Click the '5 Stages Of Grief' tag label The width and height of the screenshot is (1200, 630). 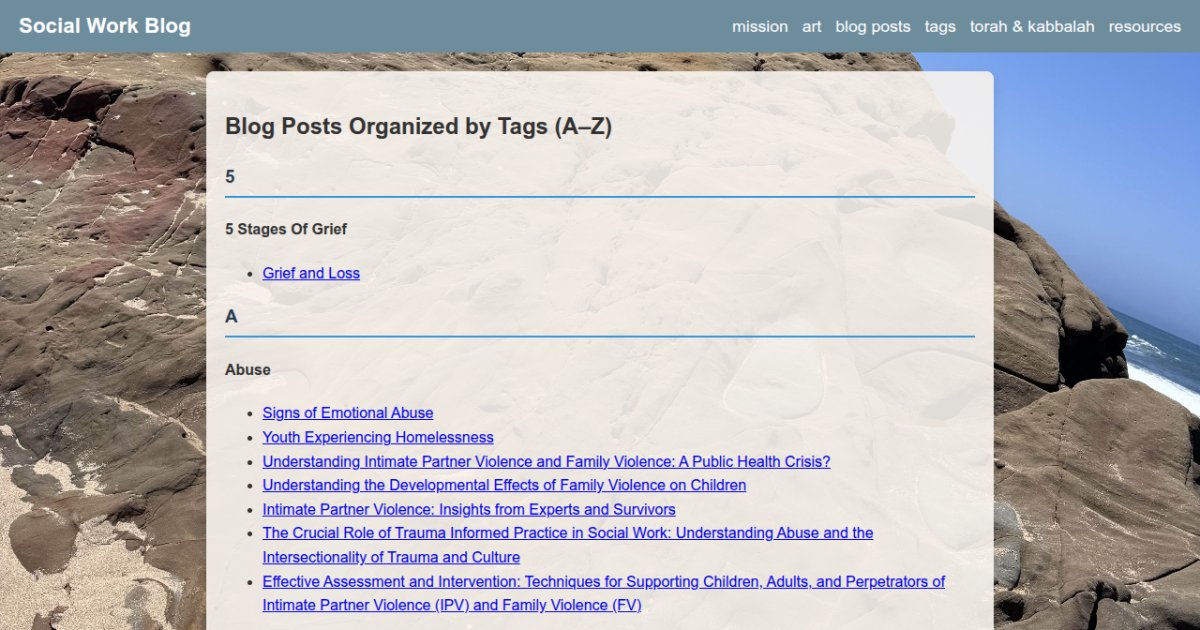[286, 229]
